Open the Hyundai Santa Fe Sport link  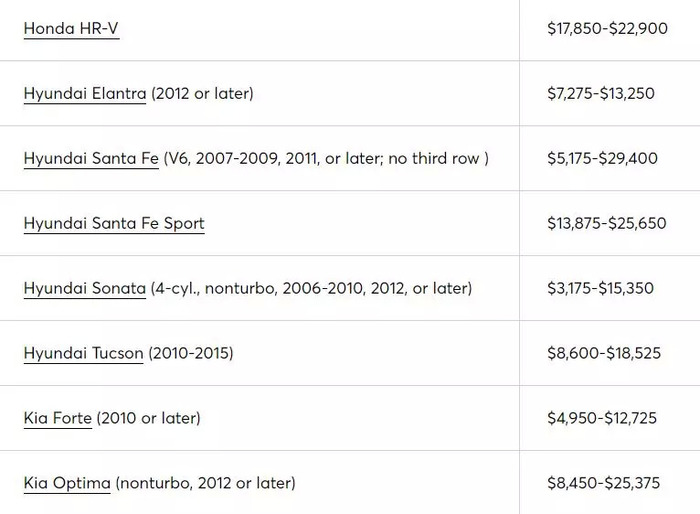[114, 223]
